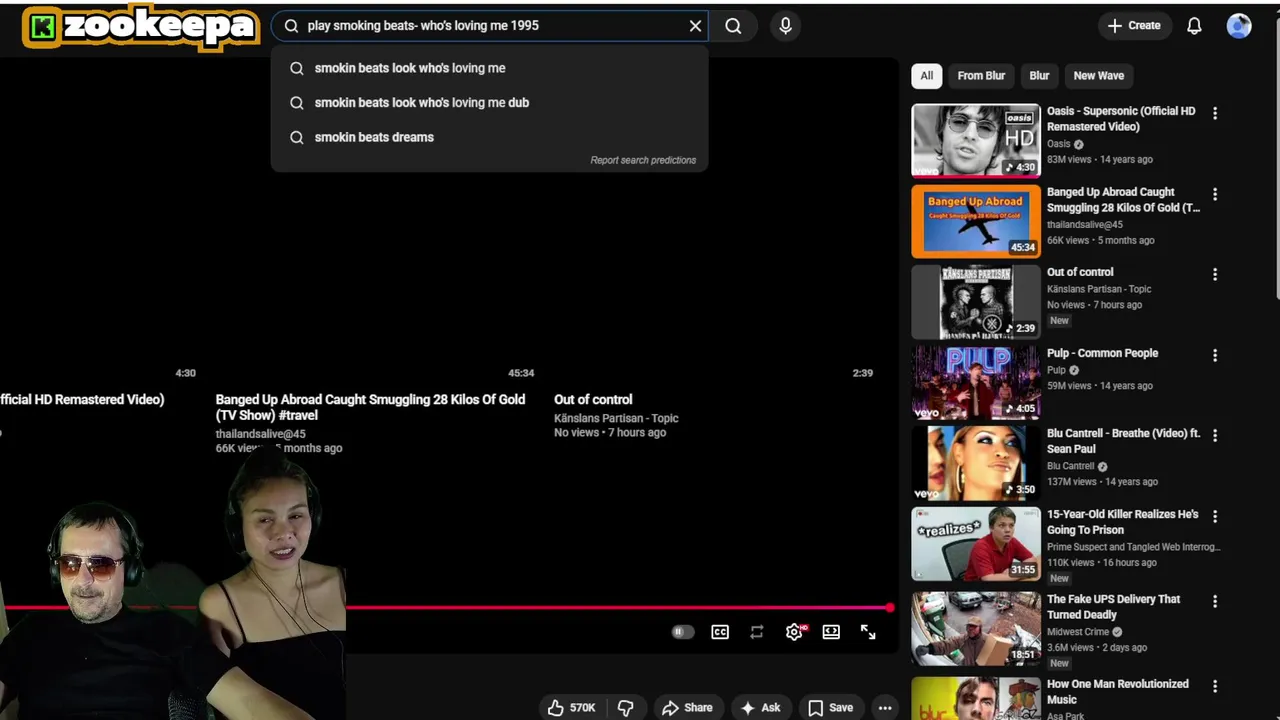Click sidebar channel name Midwest Crime
The image size is (1280, 720).
pos(1078,632)
